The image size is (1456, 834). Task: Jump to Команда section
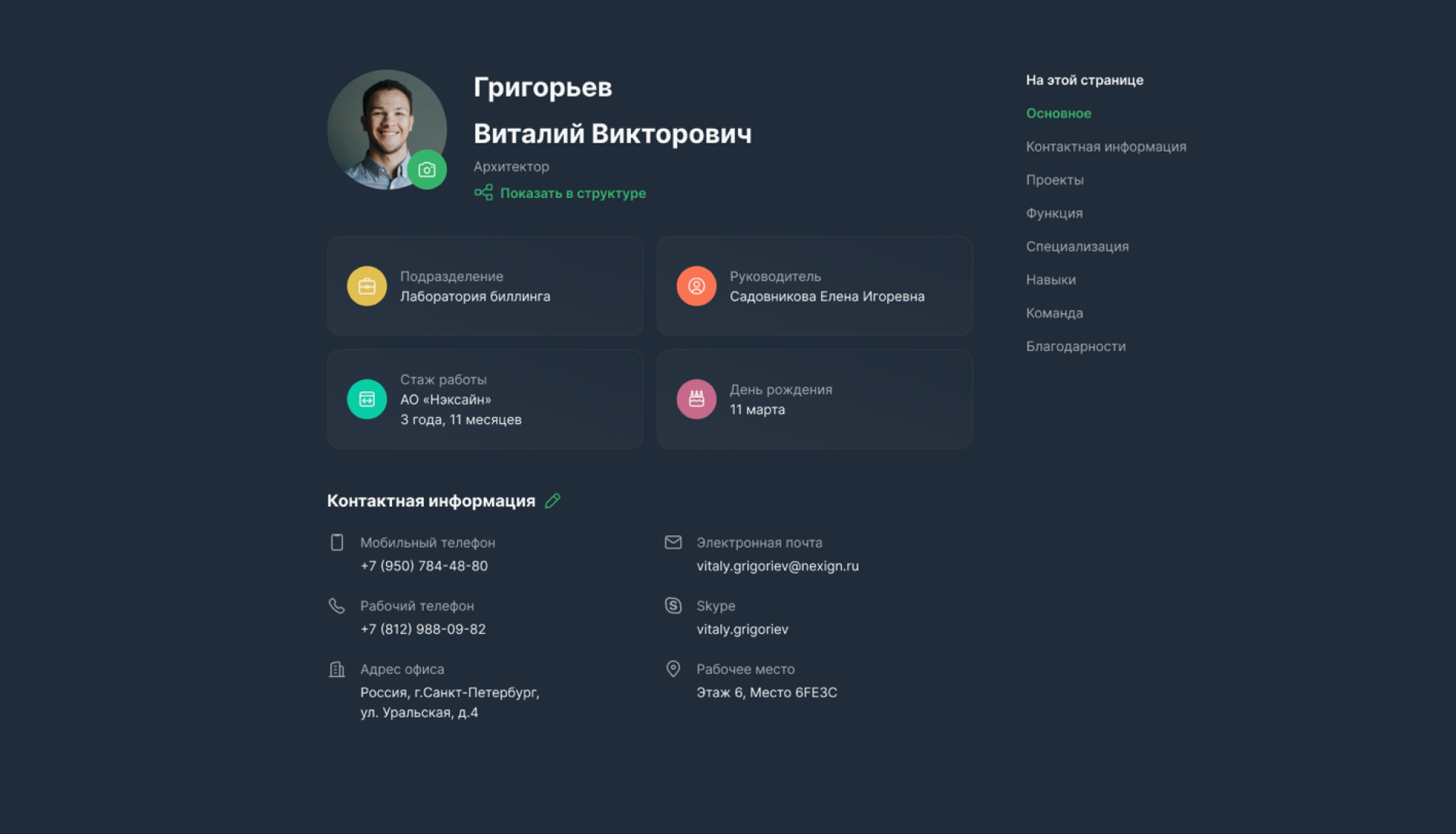[1055, 313]
